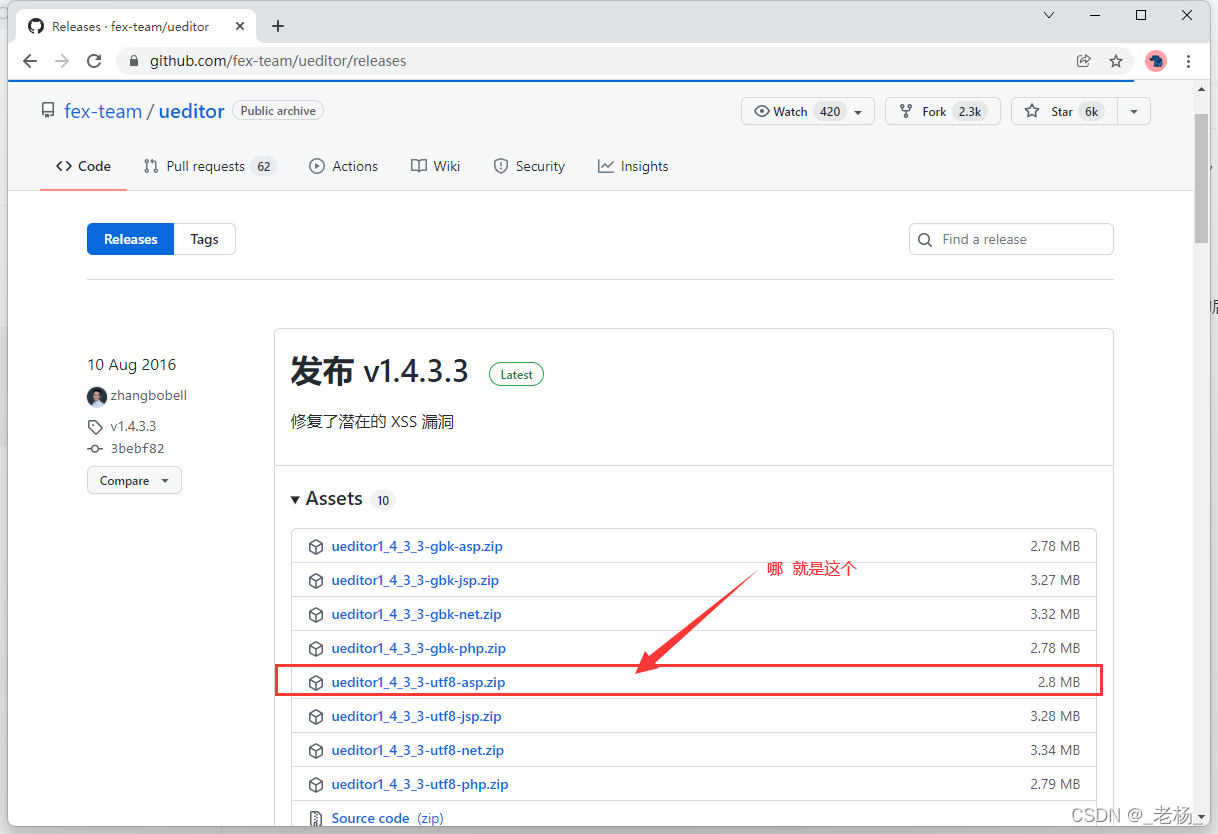Open the Insights tab

tap(633, 166)
